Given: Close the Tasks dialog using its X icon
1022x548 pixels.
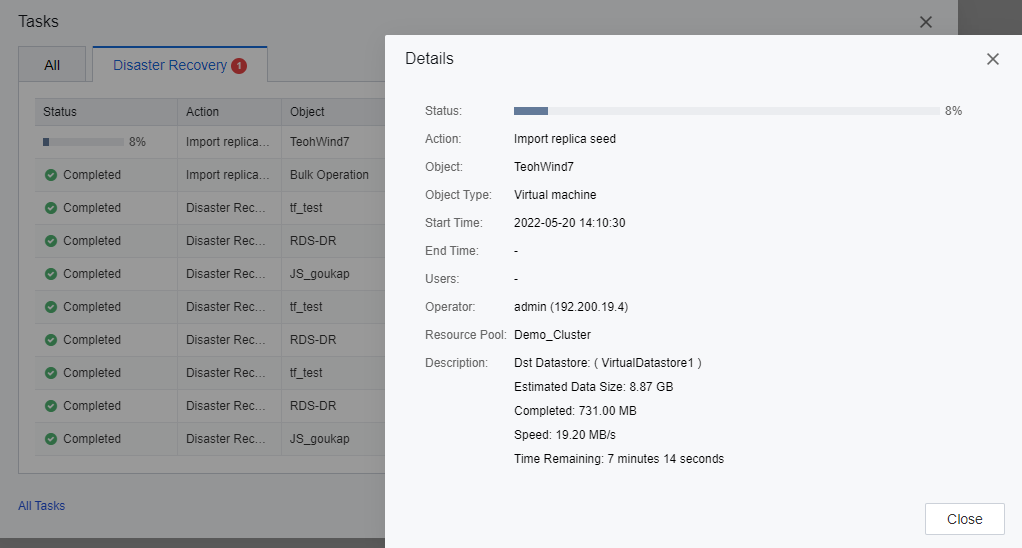Looking at the screenshot, I should (x=925, y=22).
